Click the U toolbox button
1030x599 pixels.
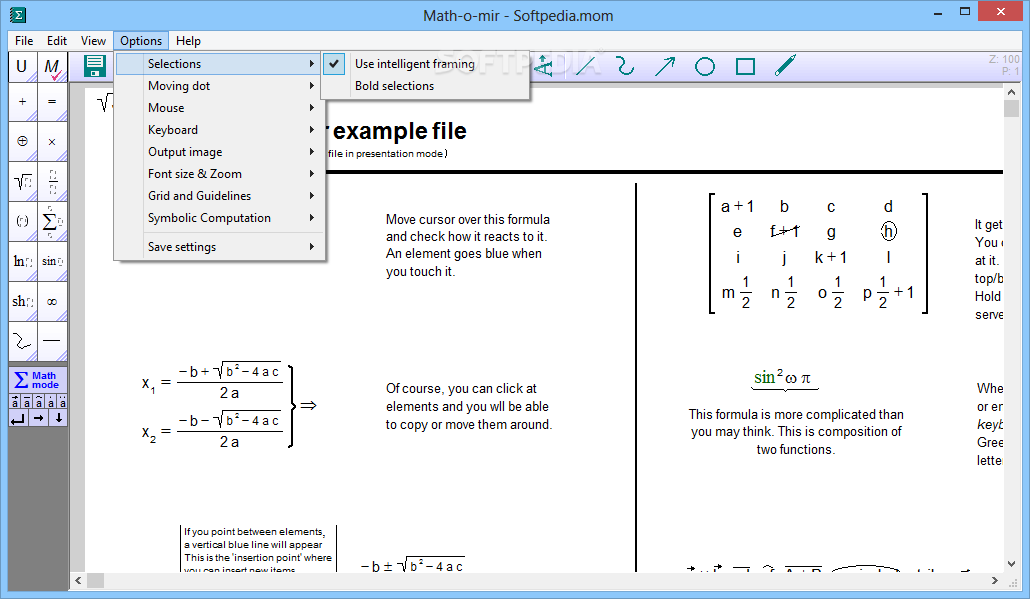point(22,67)
